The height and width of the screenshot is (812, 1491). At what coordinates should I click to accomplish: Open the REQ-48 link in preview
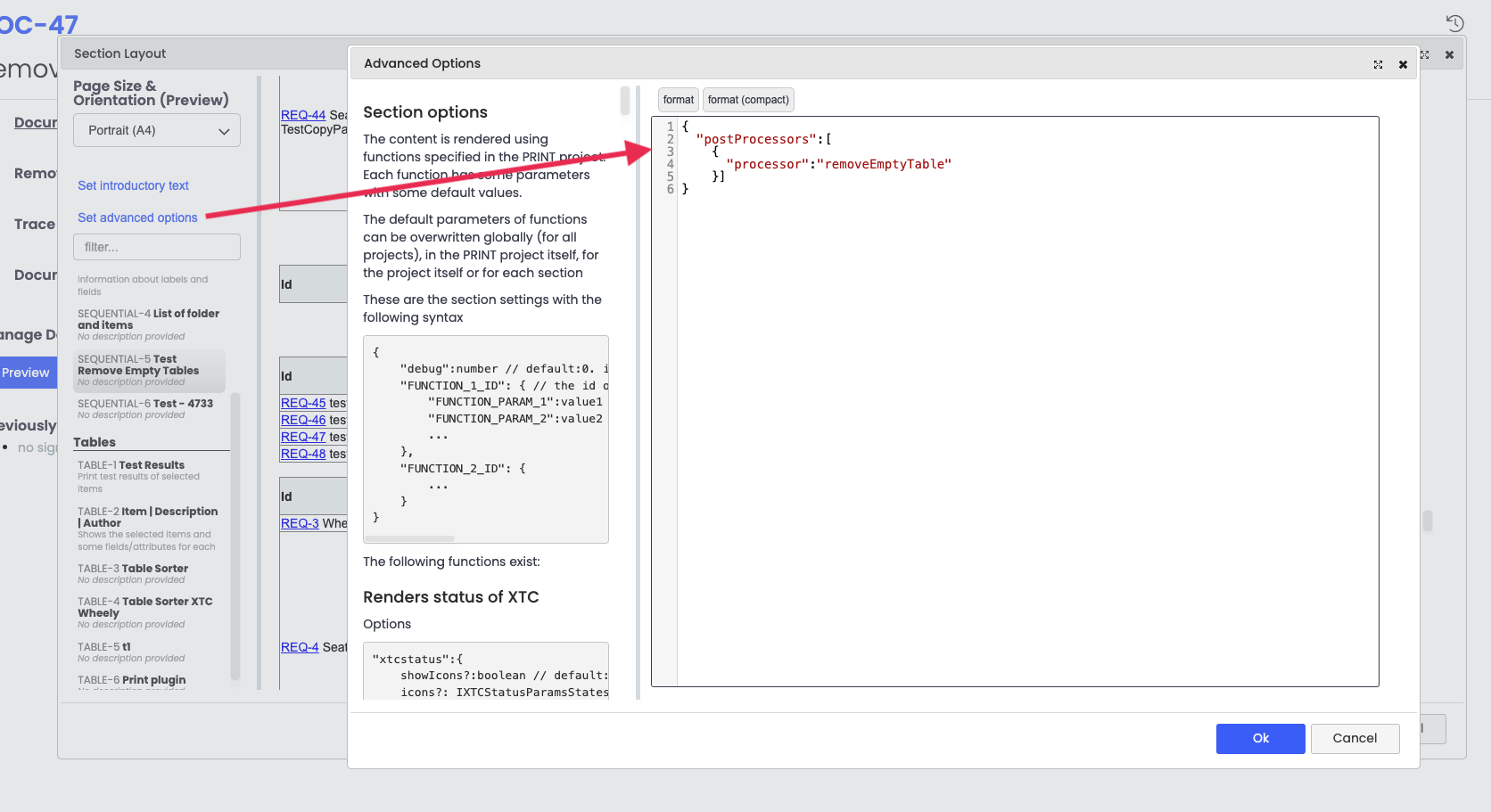coord(303,454)
